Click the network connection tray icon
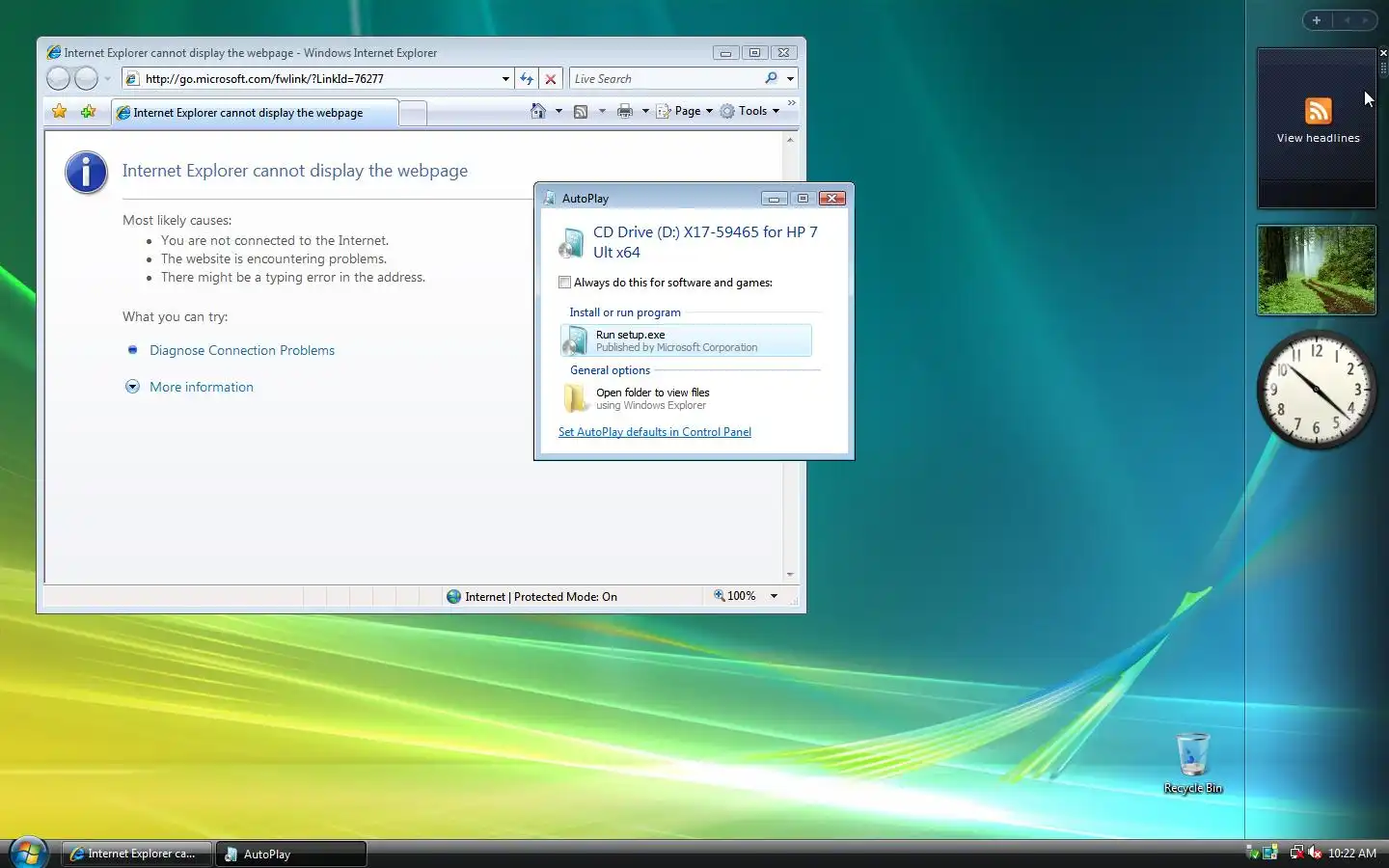 coord(1296,853)
